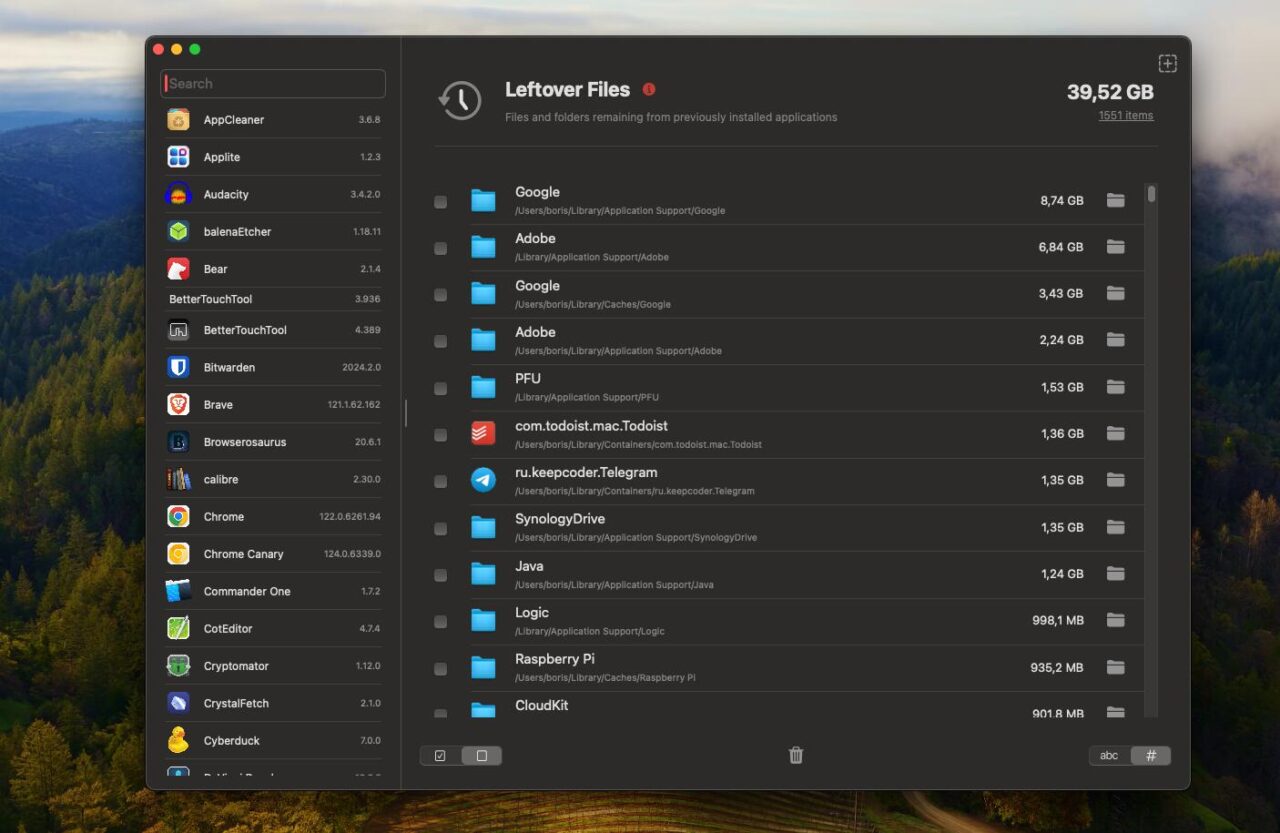The width and height of the screenshot is (1280, 833).
Task: Check the Adobe 2,24 GB checkbox
Action: pyautogui.click(x=440, y=342)
